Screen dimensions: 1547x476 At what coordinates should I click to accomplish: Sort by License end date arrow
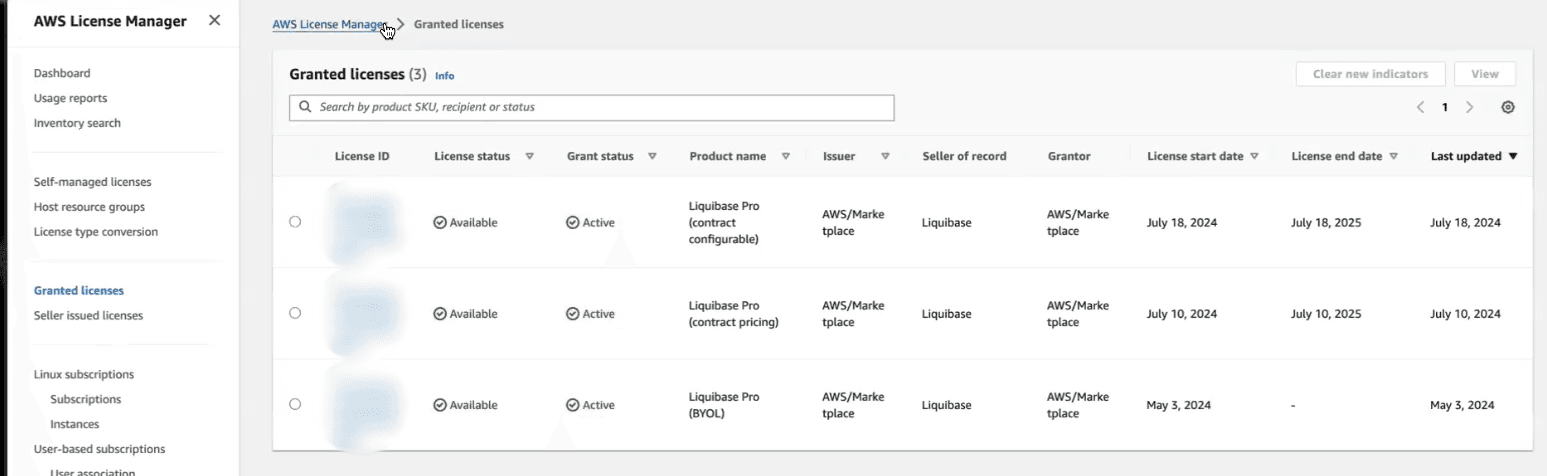coord(1393,156)
